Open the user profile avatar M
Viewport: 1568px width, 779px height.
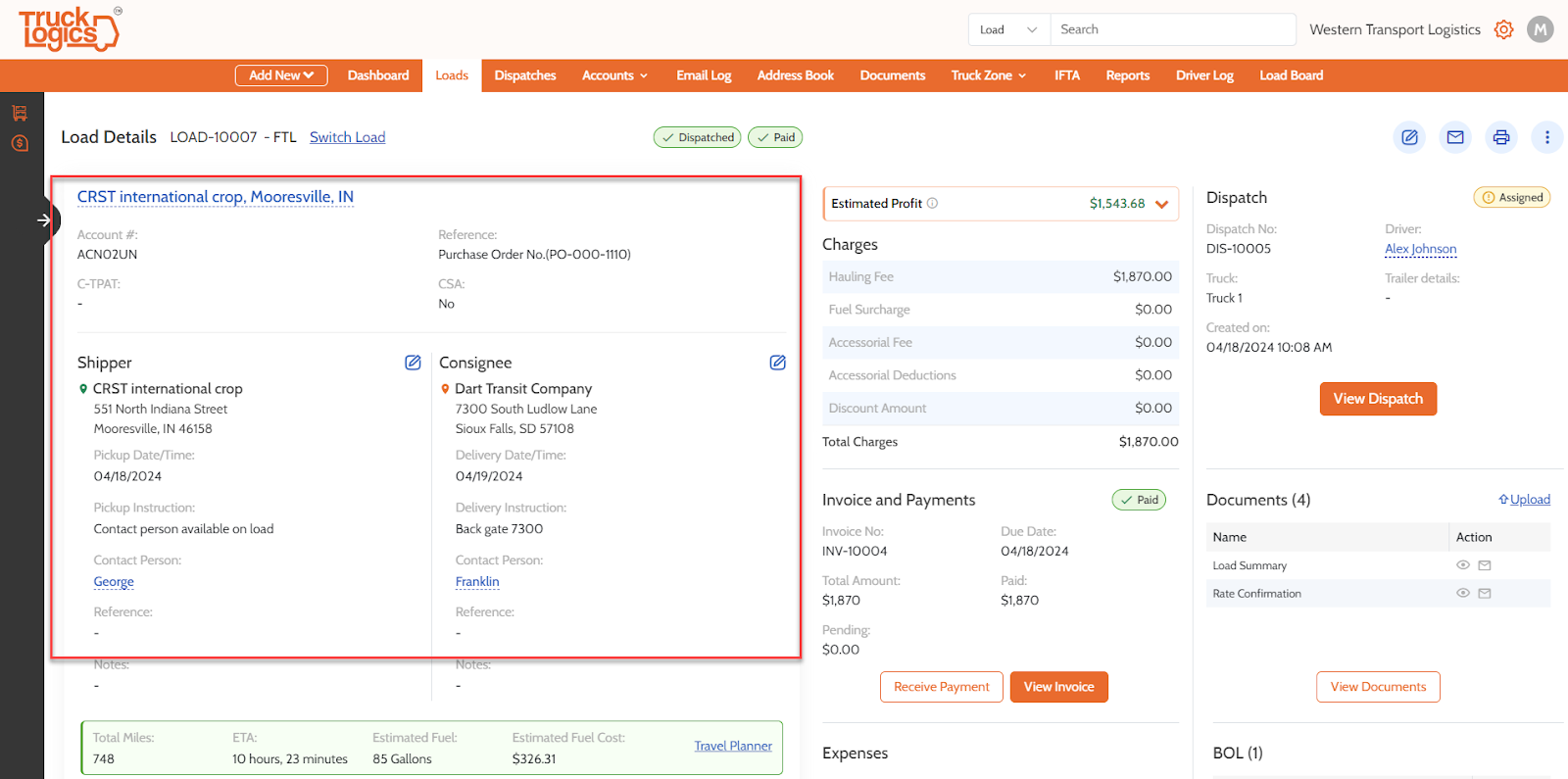click(x=1541, y=29)
